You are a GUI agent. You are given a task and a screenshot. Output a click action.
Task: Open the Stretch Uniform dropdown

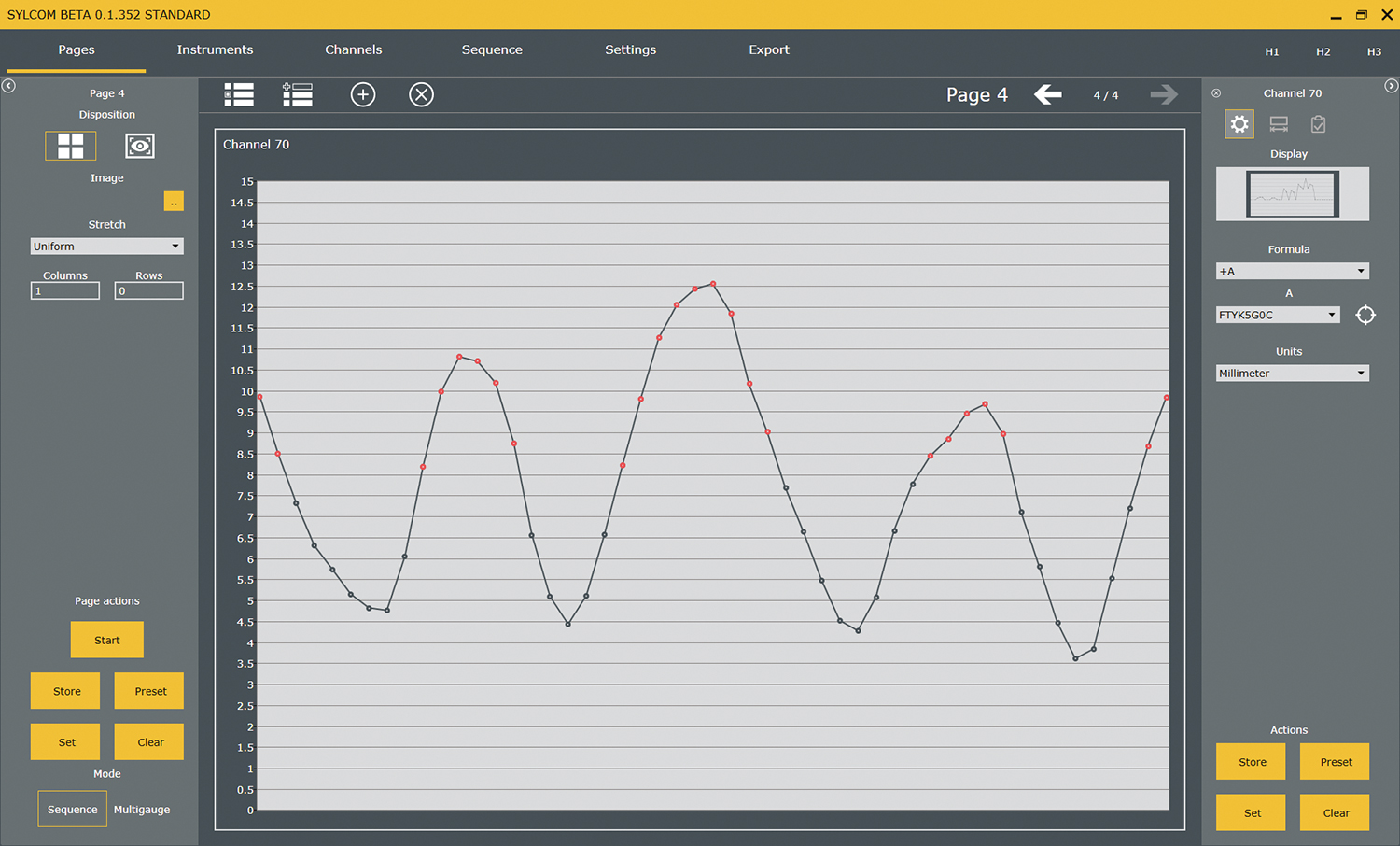pyautogui.click(x=107, y=247)
